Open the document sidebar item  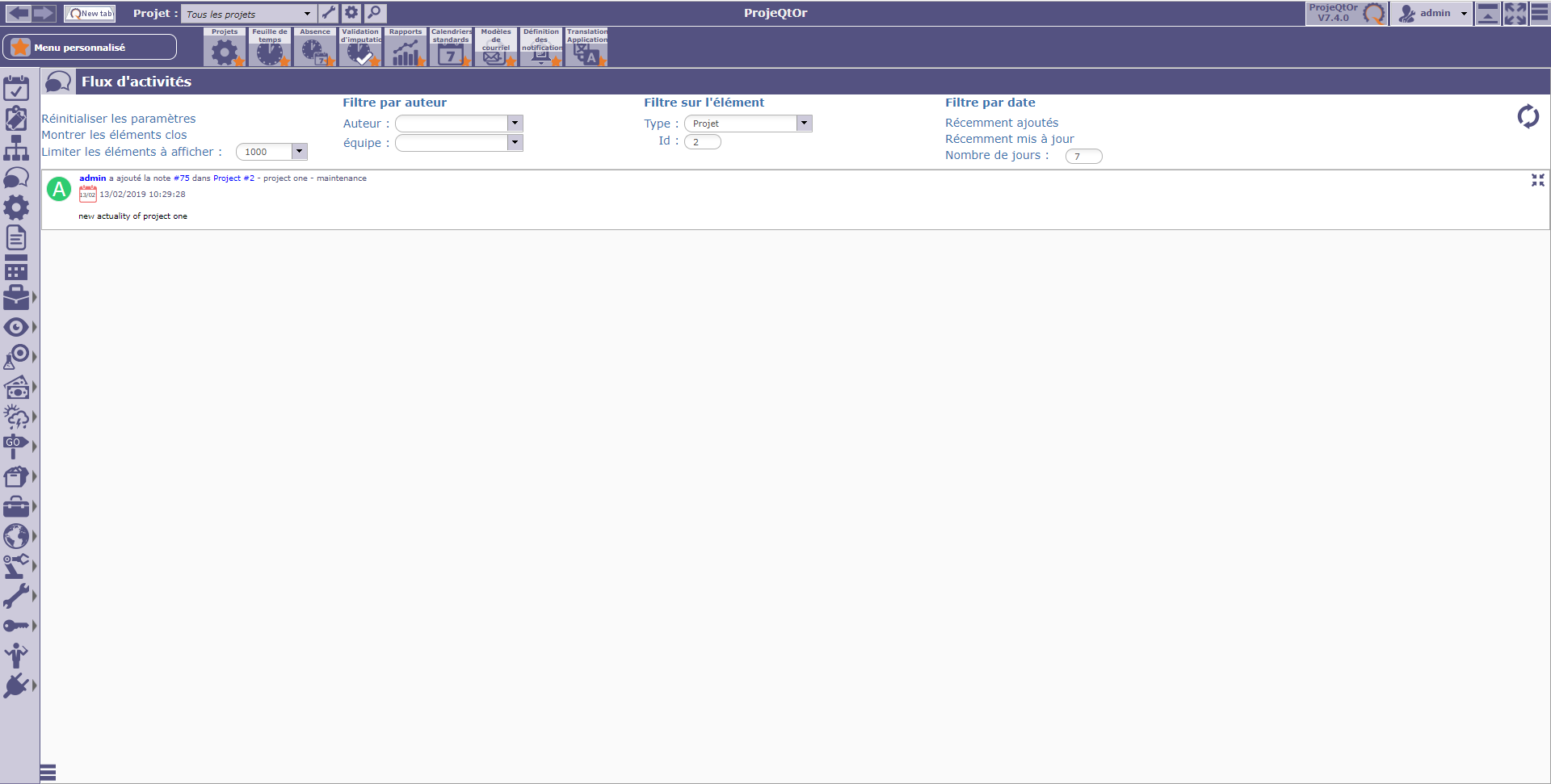point(16,237)
